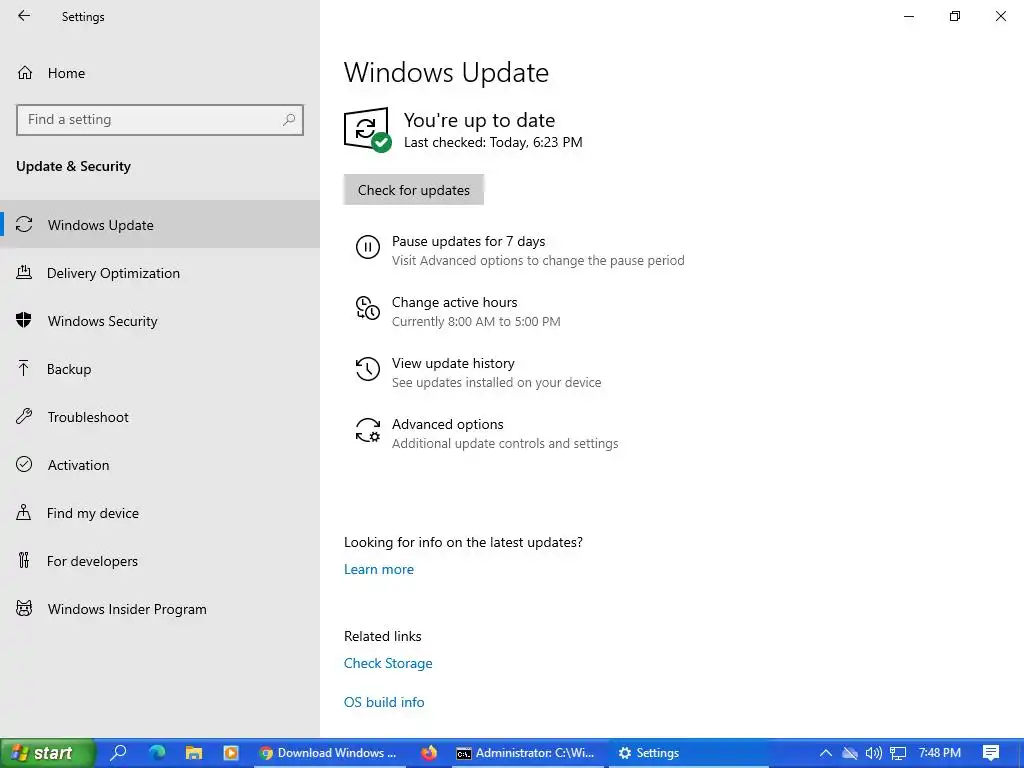Select Pause updates for 7 days
This screenshot has height=768, width=1024.
point(520,251)
